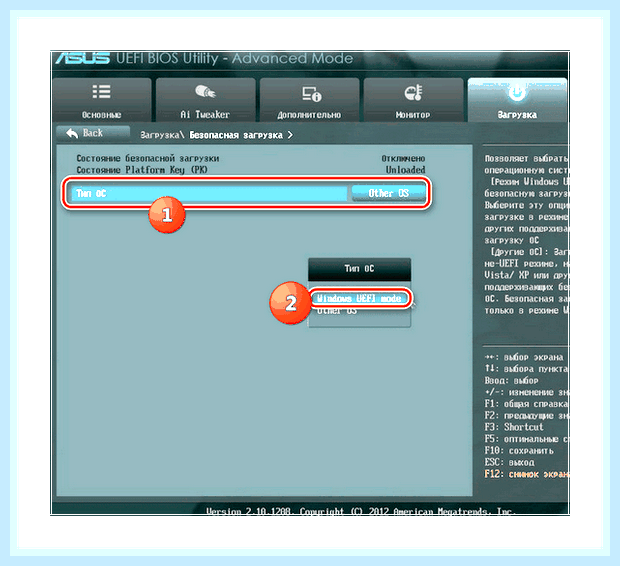Click the Монитор thermometer icon
Screen dimensions: 620x566
414,93
